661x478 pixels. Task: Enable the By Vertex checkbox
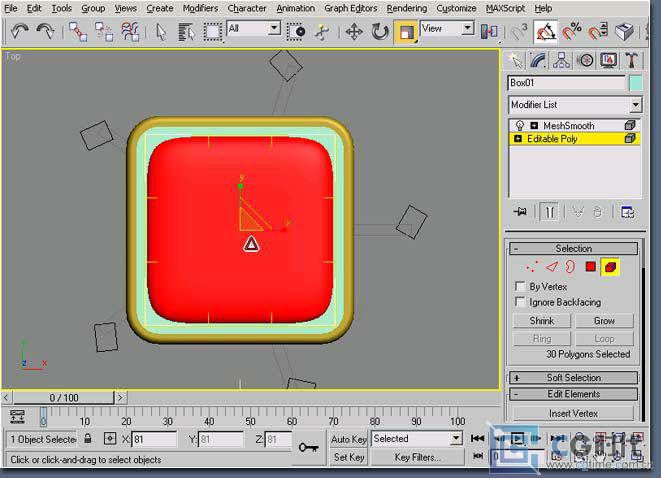(x=520, y=286)
